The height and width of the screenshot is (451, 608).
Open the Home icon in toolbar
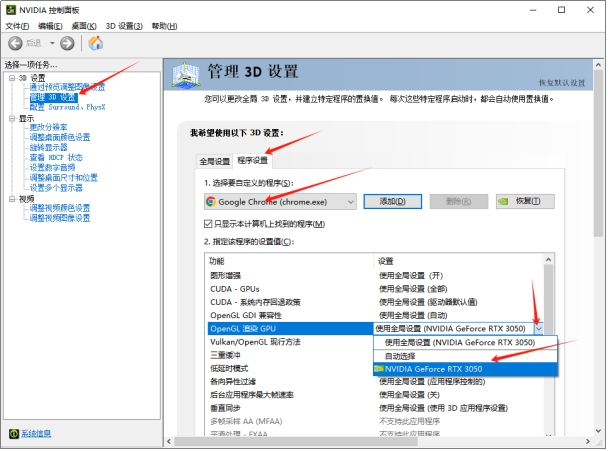pyautogui.click(x=95, y=43)
